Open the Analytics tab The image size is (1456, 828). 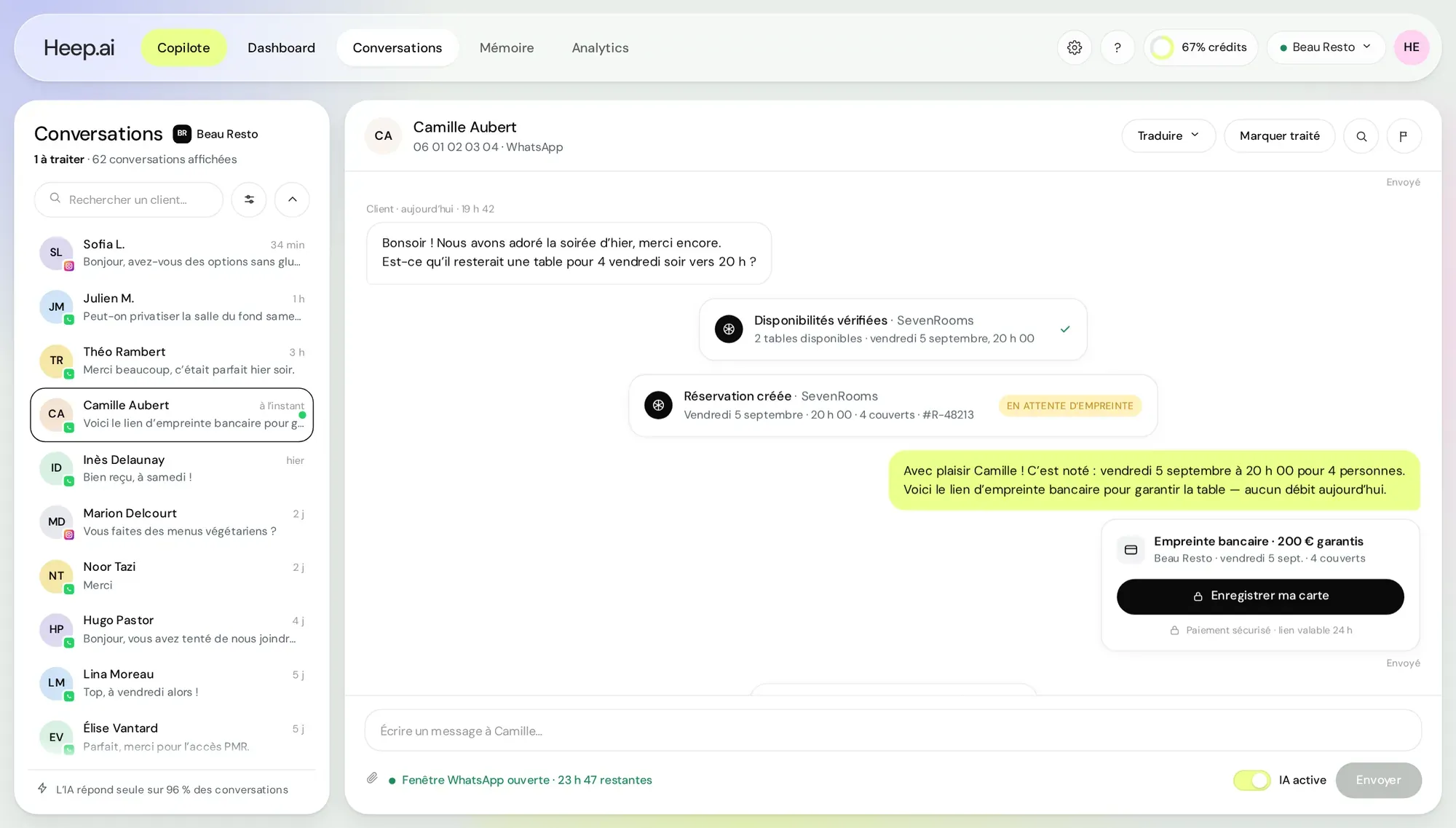[x=600, y=48]
